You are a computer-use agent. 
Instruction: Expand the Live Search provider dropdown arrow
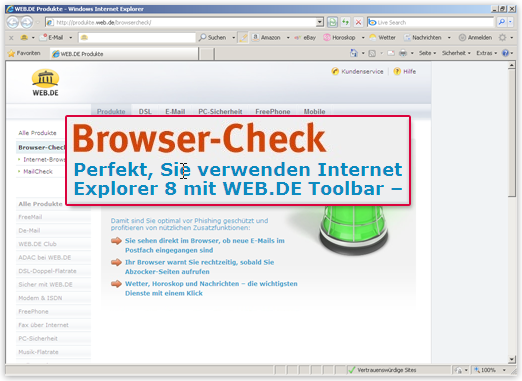point(510,22)
